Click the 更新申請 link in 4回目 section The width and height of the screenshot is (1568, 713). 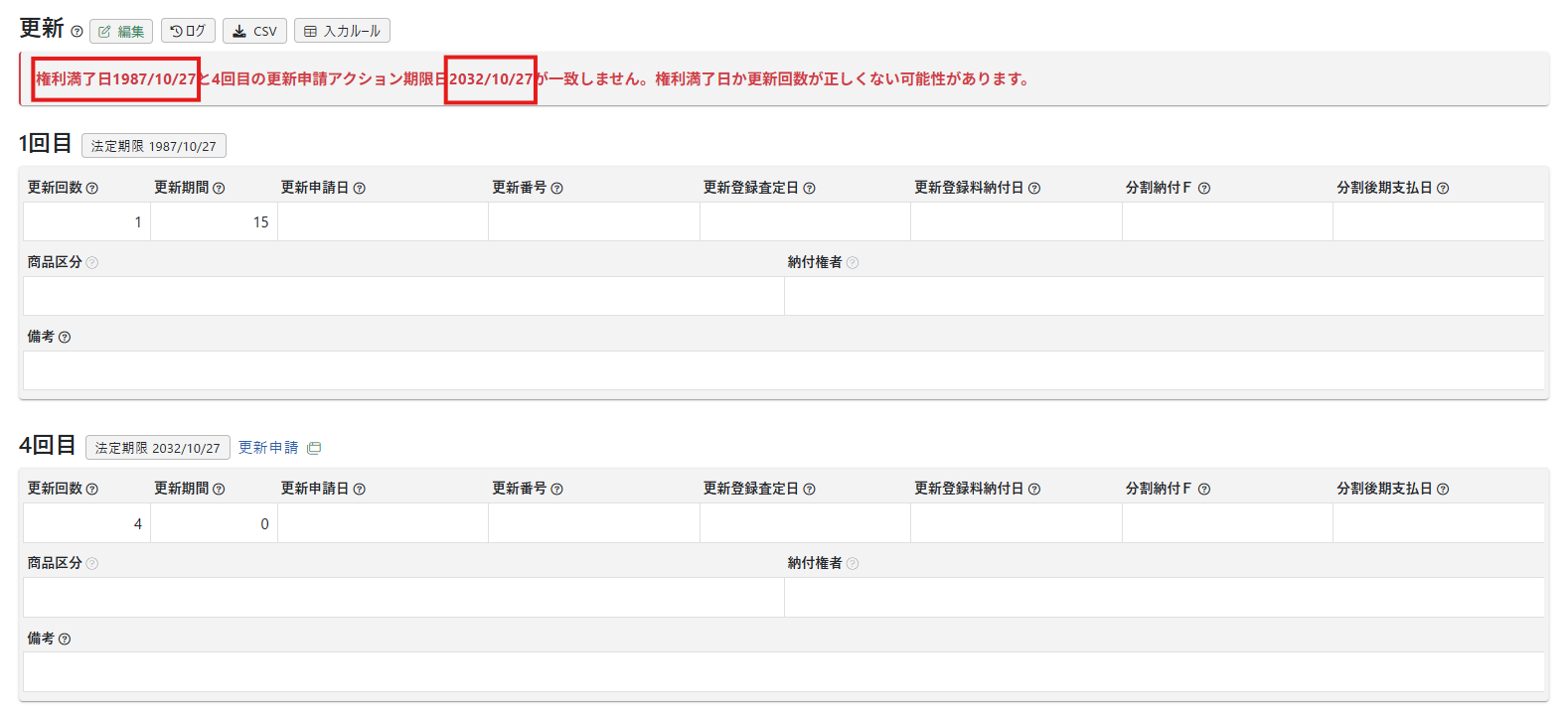268,448
